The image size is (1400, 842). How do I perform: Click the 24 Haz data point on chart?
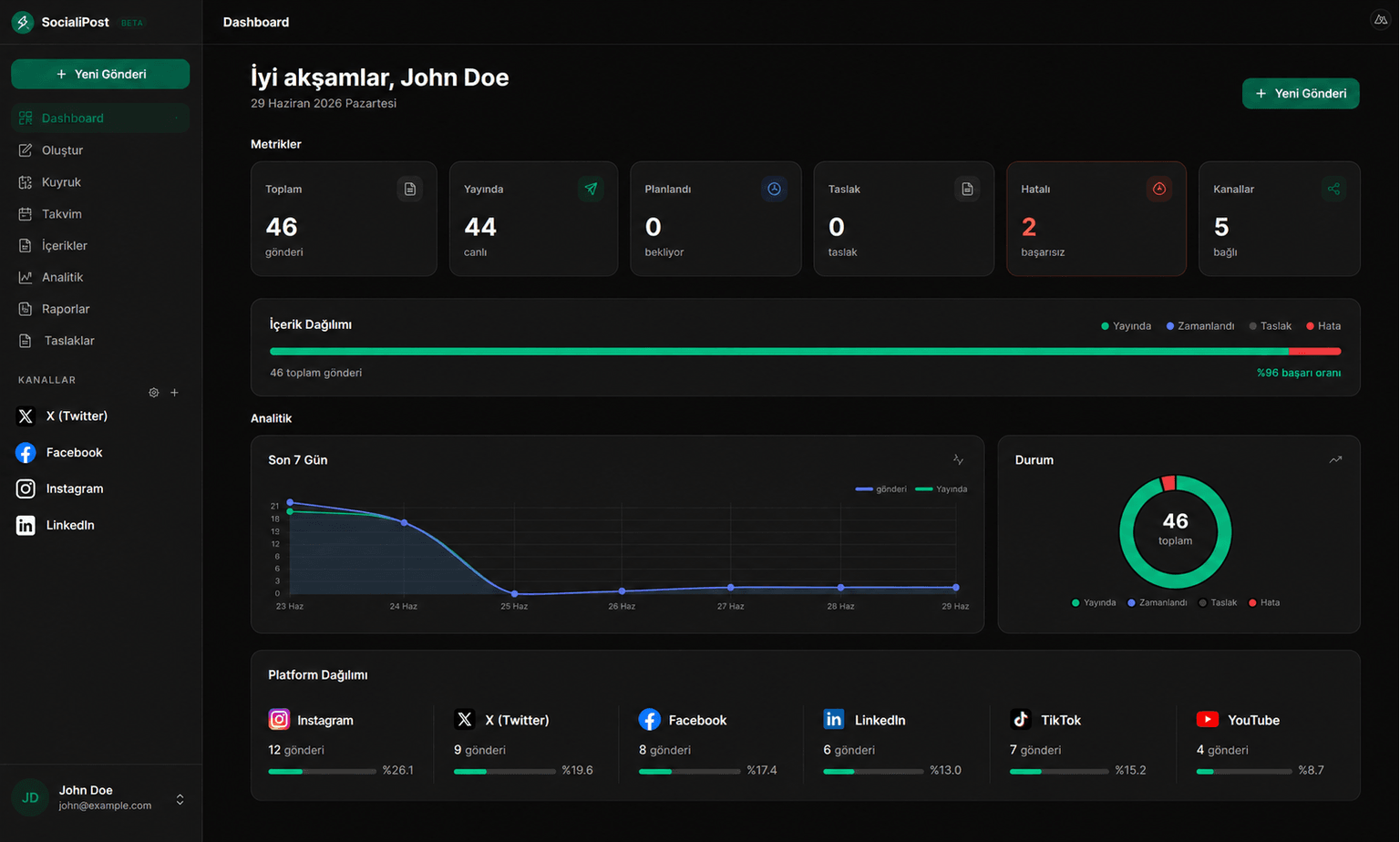point(404,523)
